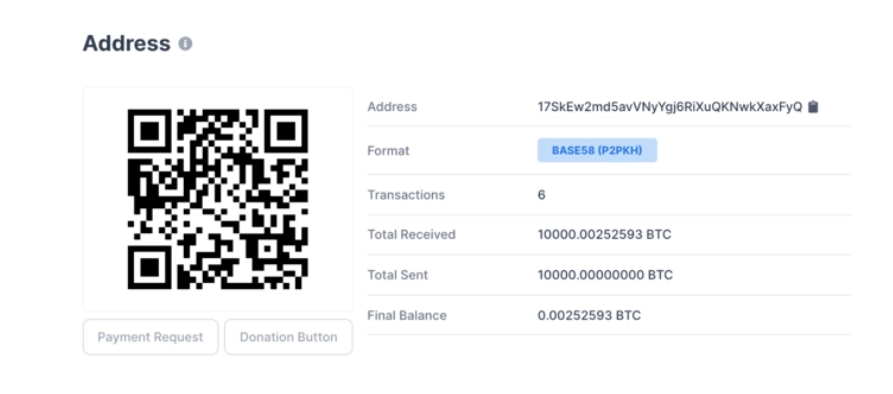Click the QR code image
This screenshot has height=394, width=893.
218,199
